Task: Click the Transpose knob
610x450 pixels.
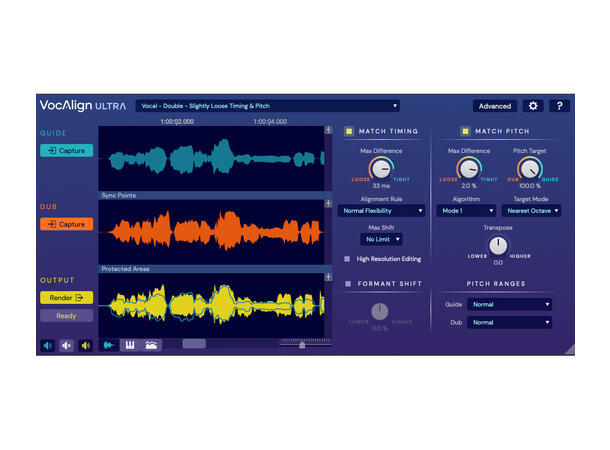Action: 498,245
